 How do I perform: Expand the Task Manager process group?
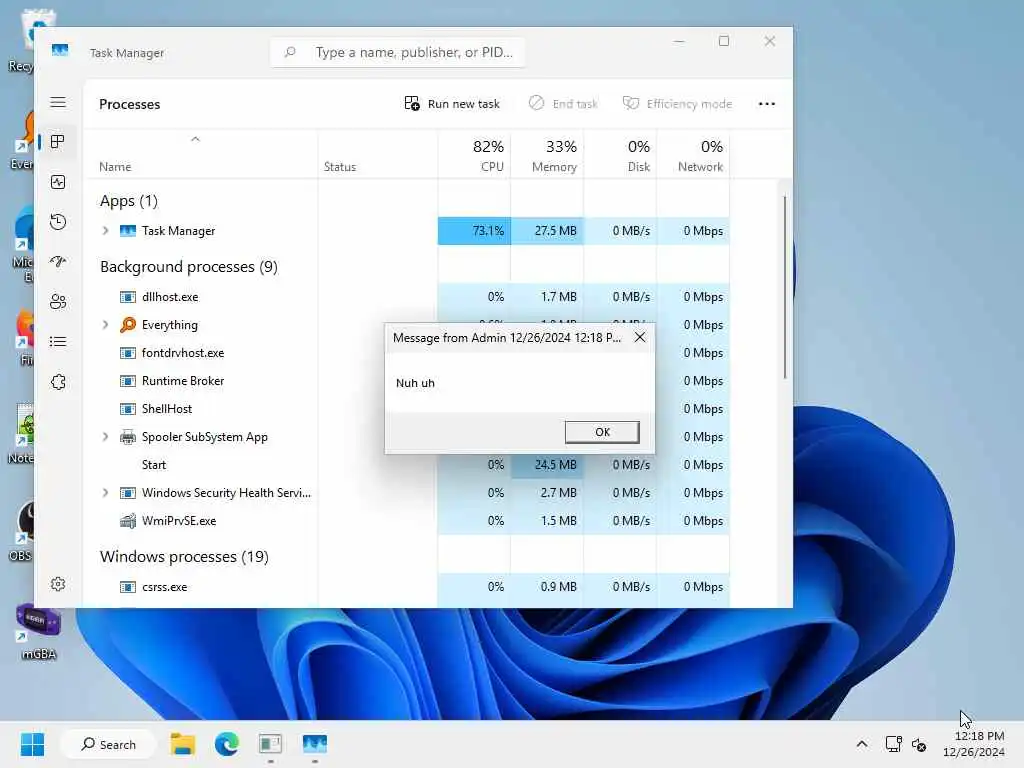pyautogui.click(x=105, y=231)
